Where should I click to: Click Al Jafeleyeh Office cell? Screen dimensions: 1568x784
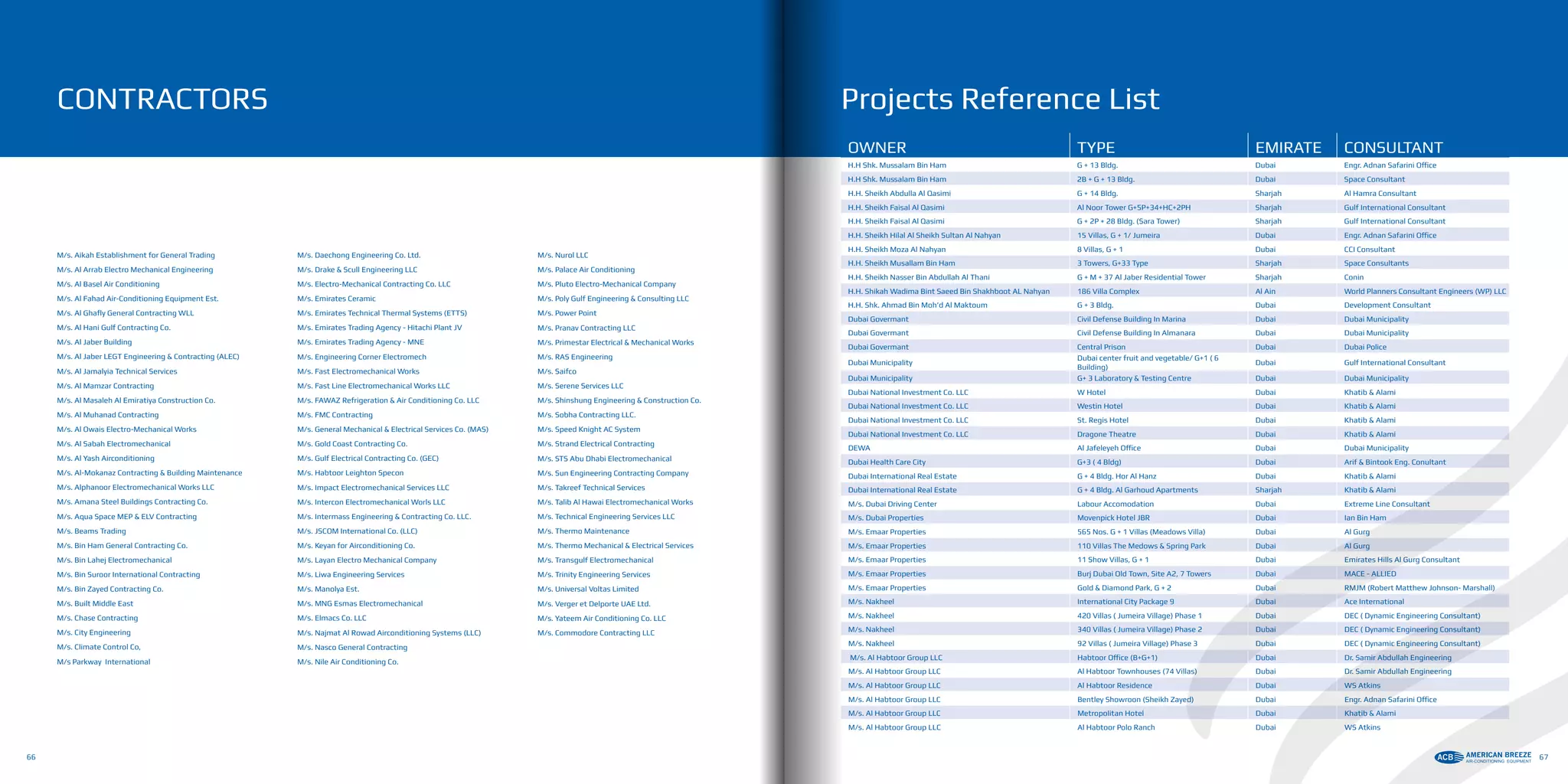[1109, 449]
